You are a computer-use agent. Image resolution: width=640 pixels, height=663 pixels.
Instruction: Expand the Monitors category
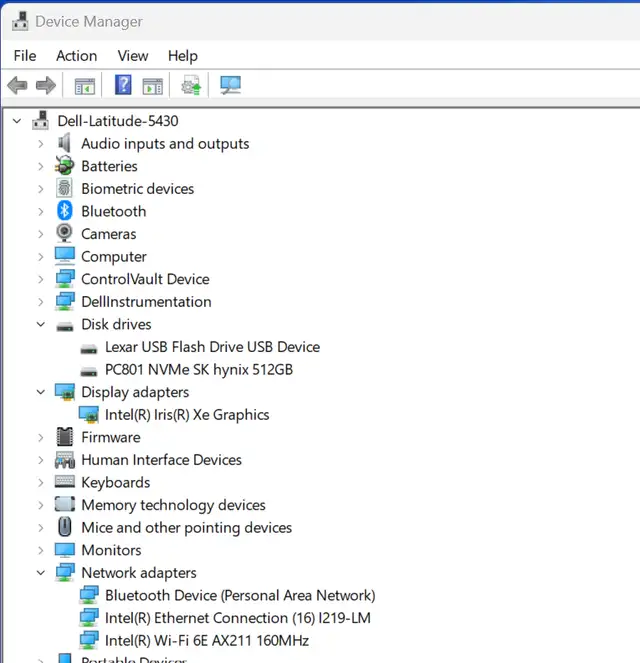tap(41, 551)
